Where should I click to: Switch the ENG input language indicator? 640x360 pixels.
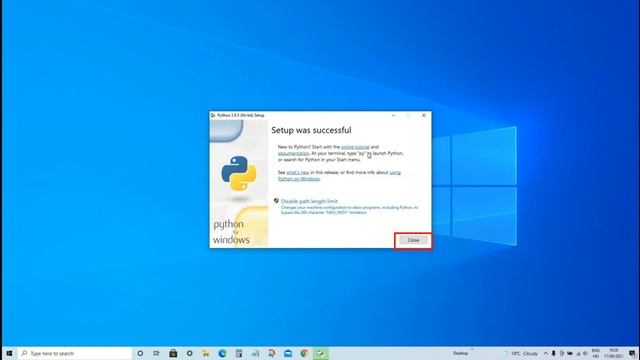pos(596,353)
